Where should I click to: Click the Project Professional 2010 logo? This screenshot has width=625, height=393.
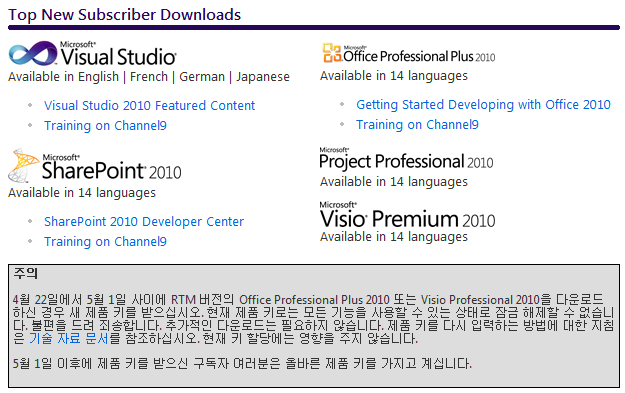[406, 159]
